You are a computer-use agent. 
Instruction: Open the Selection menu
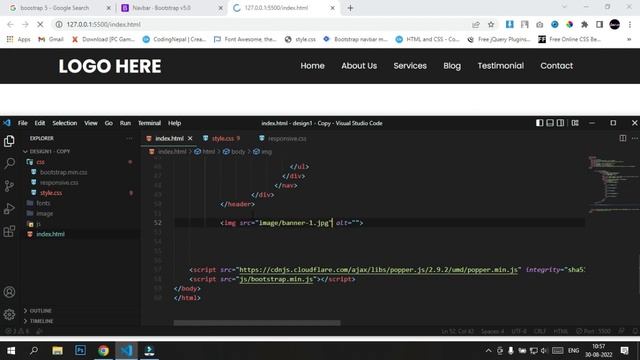(x=64, y=123)
